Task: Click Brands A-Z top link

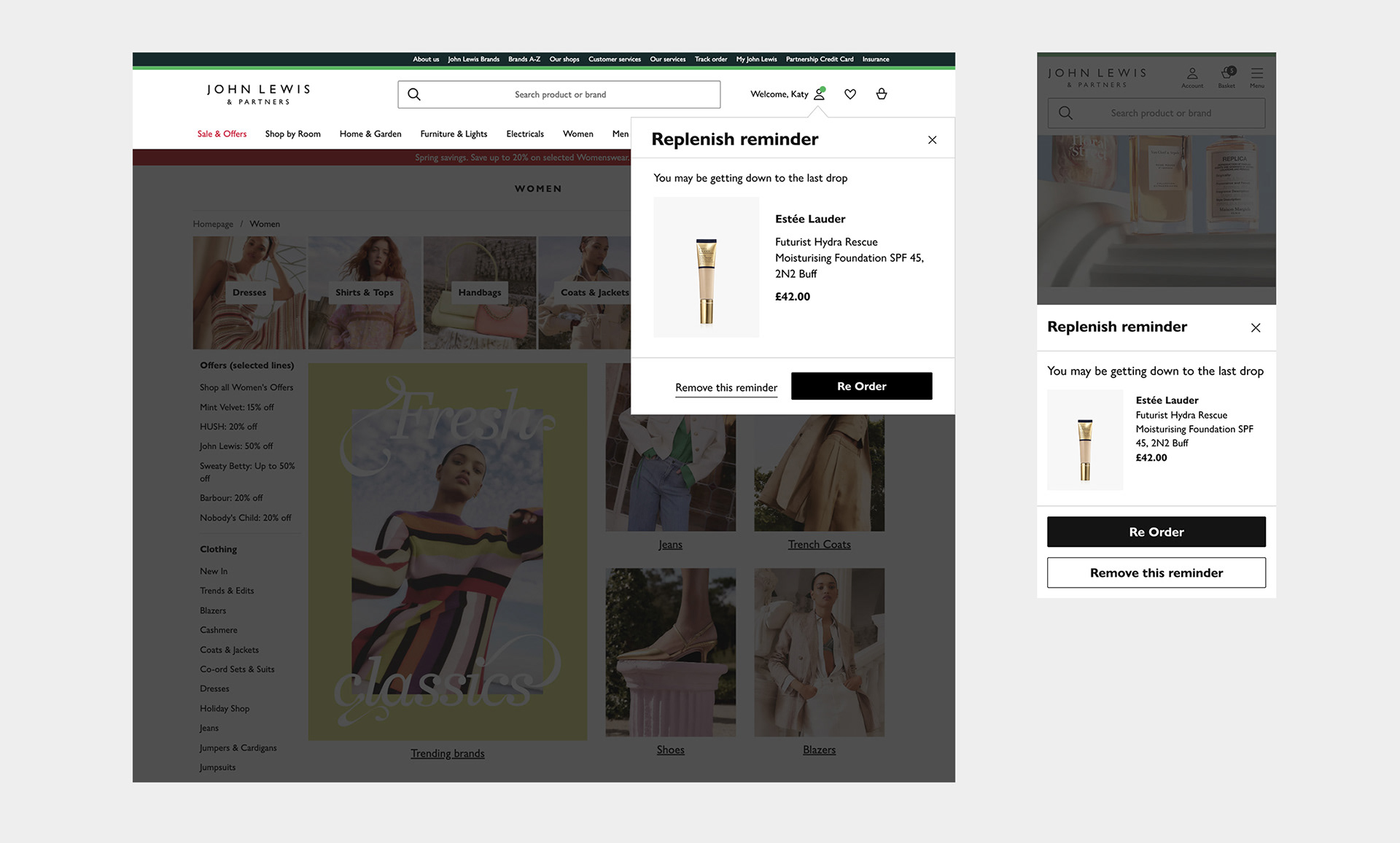Action: click(524, 59)
